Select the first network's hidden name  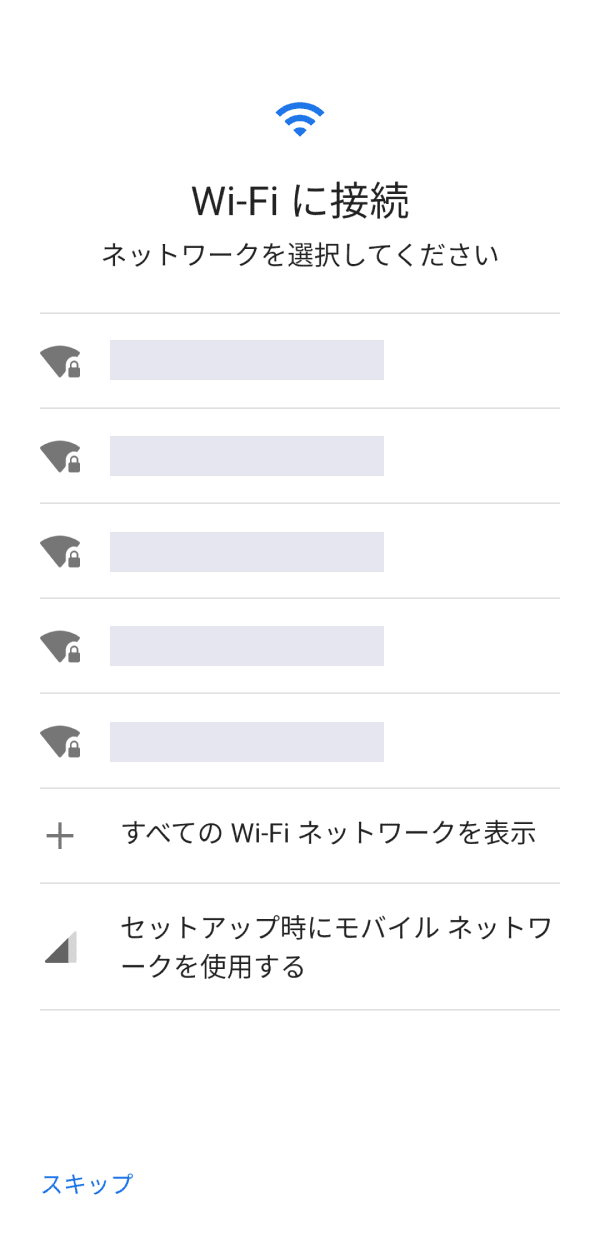click(x=247, y=360)
